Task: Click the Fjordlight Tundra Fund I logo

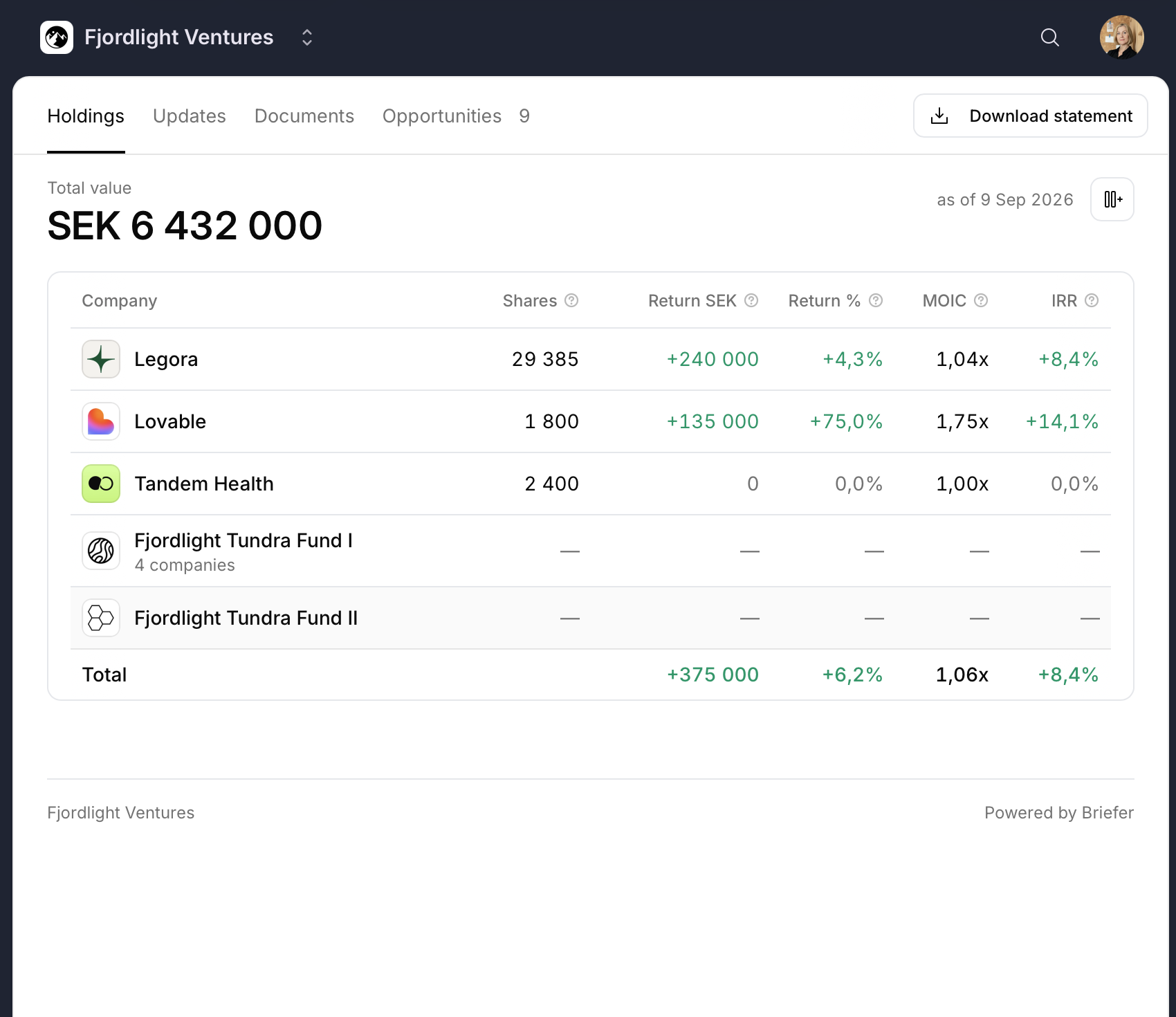Action: [101, 551]
